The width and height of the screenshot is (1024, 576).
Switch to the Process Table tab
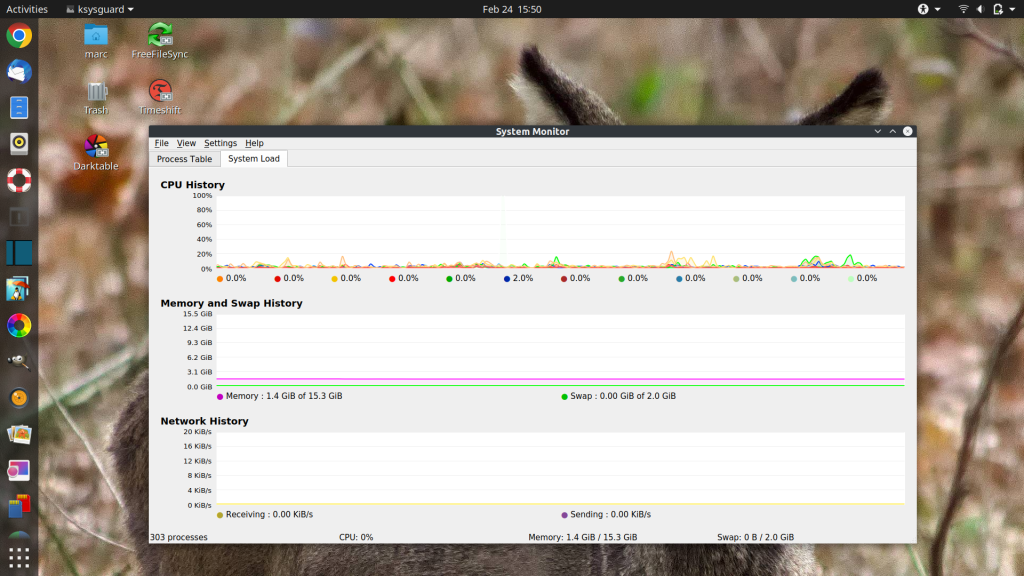(184, 159)
